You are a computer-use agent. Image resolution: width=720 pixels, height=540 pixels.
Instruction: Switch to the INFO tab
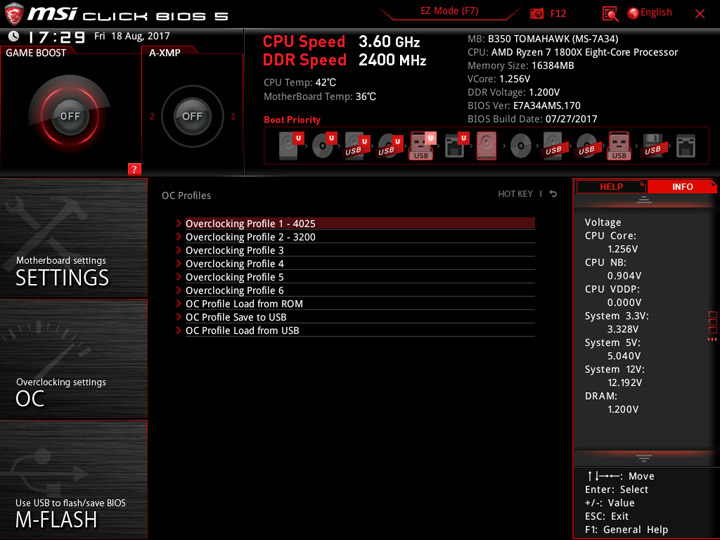click(x=682, y=186)
